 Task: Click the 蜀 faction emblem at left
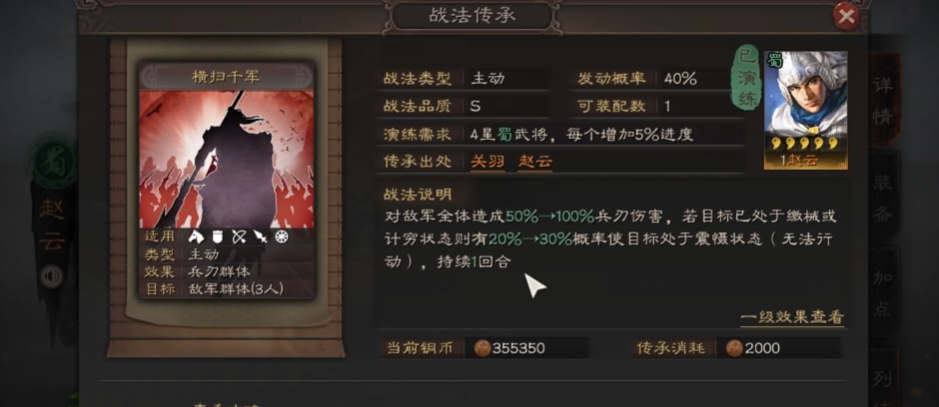click(54, 162)
